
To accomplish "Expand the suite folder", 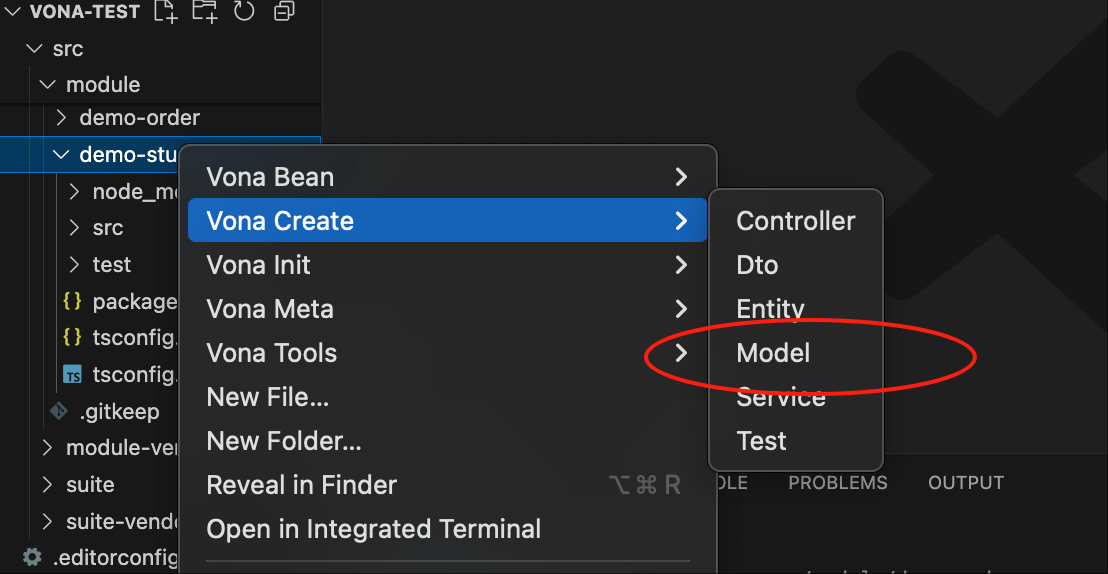I will [47, 485].
